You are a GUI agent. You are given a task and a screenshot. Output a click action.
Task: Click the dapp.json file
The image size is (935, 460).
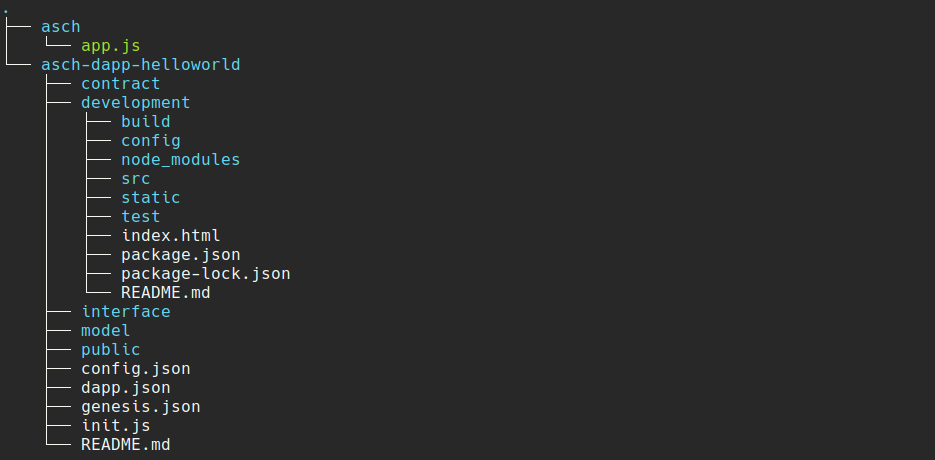pos(126,388)
